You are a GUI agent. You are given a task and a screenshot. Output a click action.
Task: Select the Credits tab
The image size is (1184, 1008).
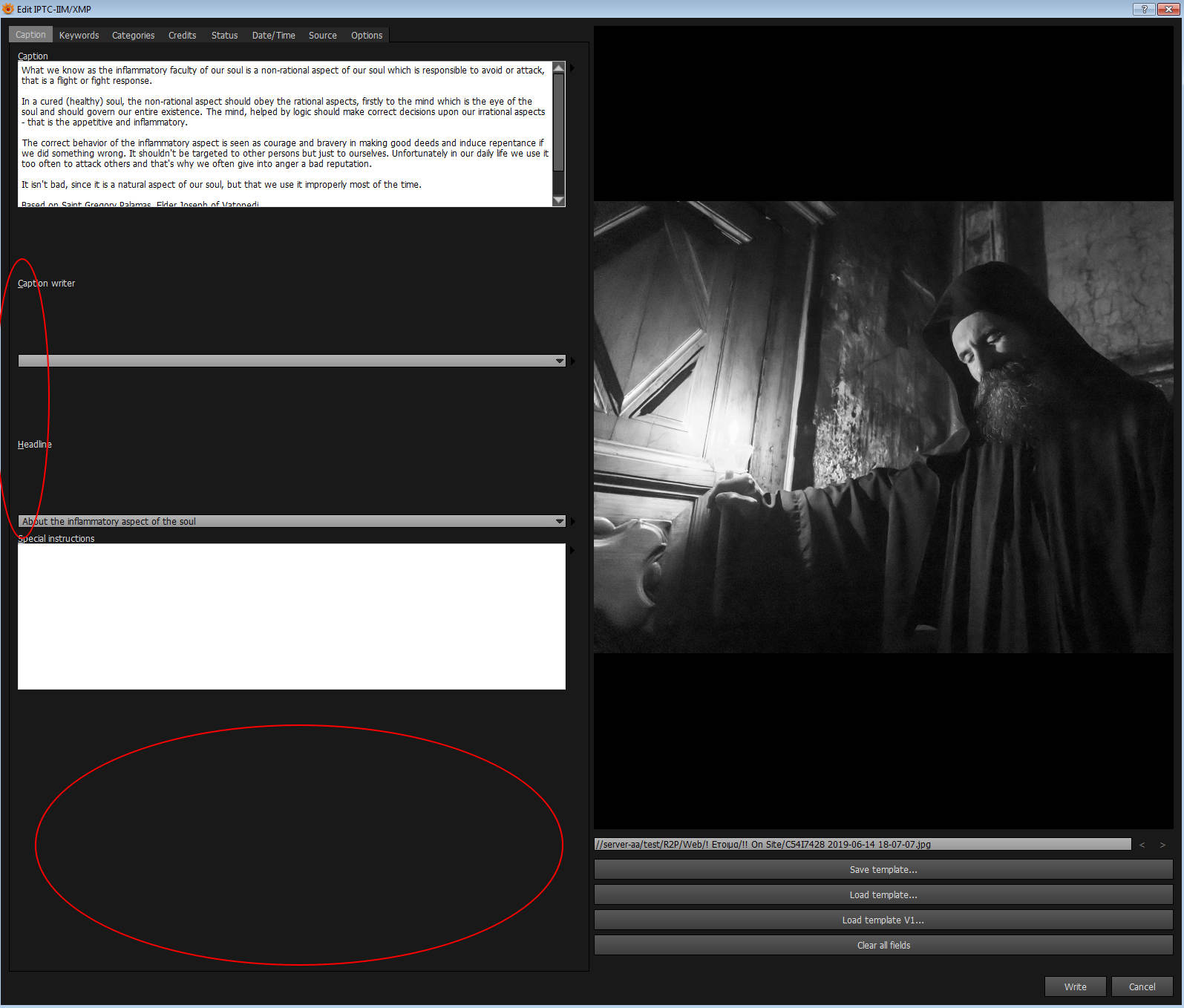[183, 35]
